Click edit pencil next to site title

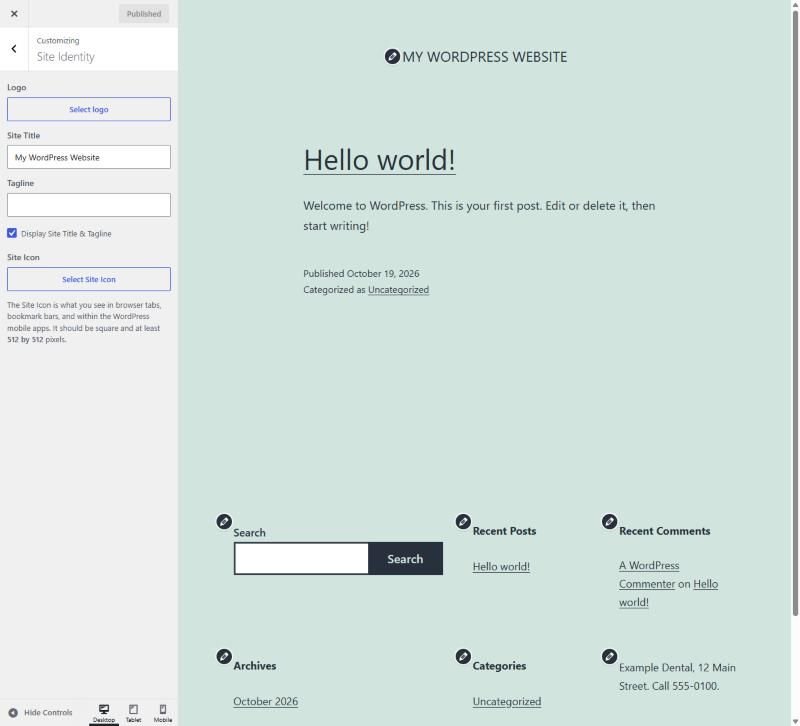tap(392, 56)
